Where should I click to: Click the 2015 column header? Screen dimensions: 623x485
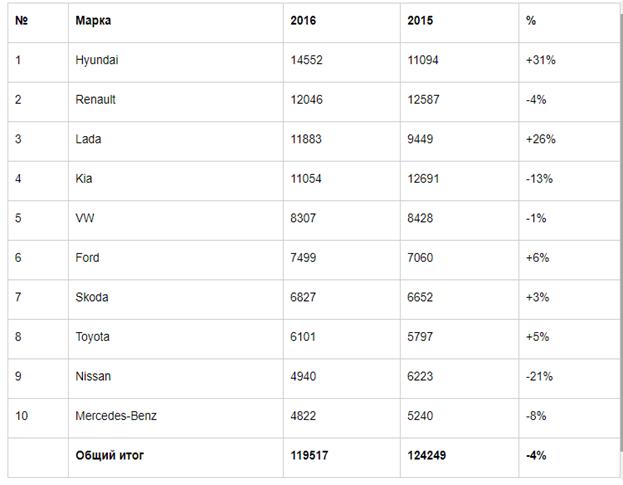420,21
